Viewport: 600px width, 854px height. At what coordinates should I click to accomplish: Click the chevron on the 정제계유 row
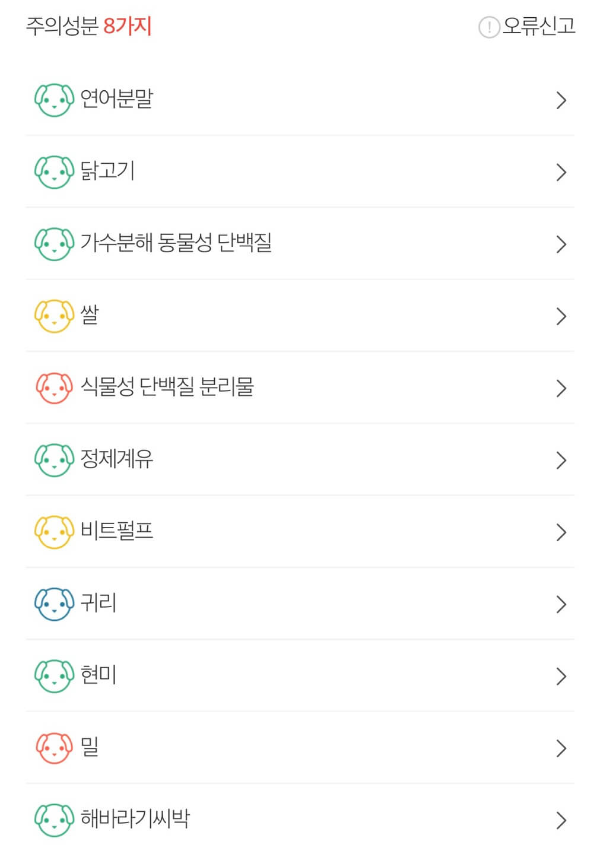pyautogui.click(x=561, y=460)
